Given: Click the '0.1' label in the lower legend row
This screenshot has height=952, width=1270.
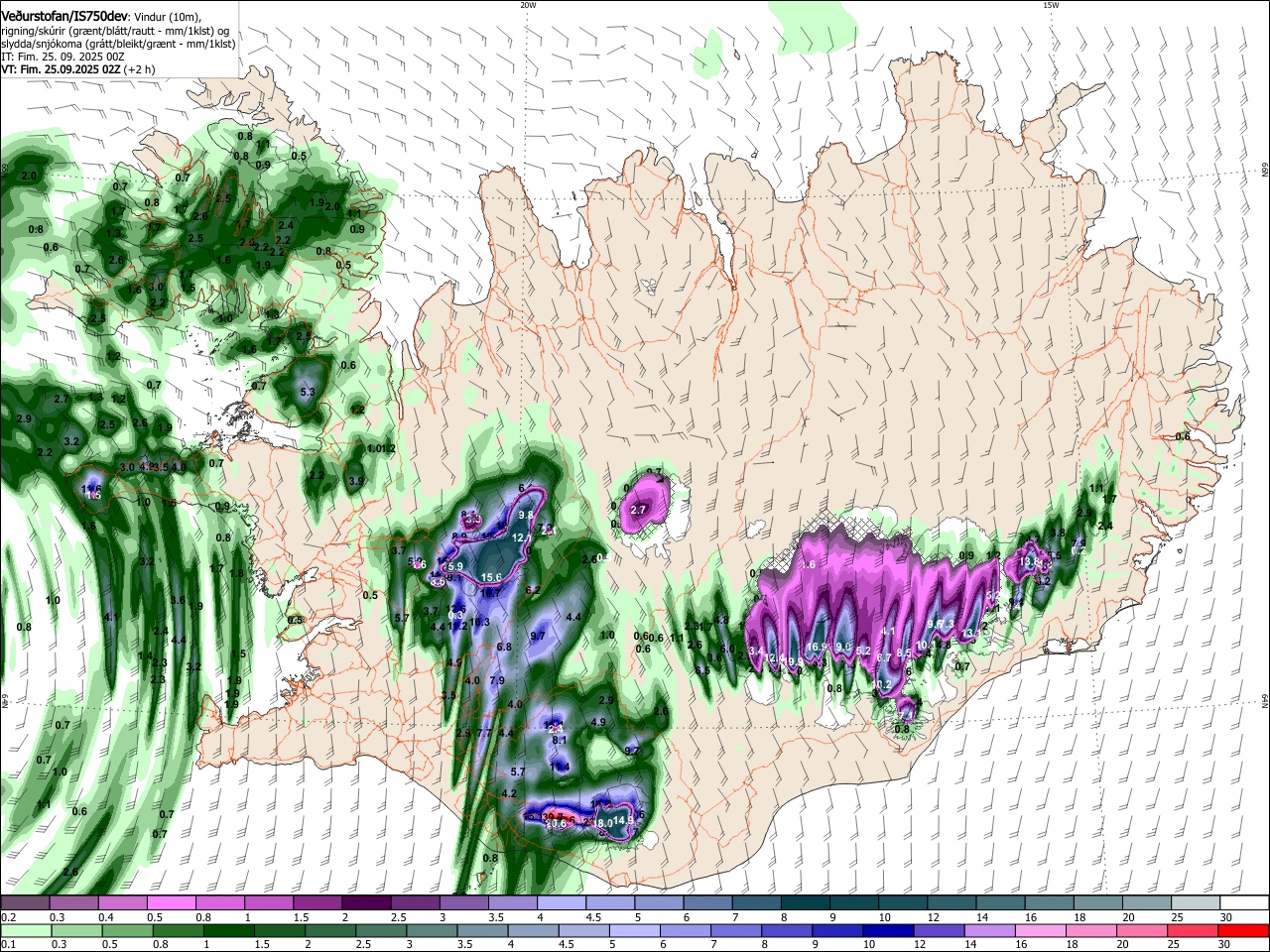Looking at the screenshot, I should click(x=8, y=945).
